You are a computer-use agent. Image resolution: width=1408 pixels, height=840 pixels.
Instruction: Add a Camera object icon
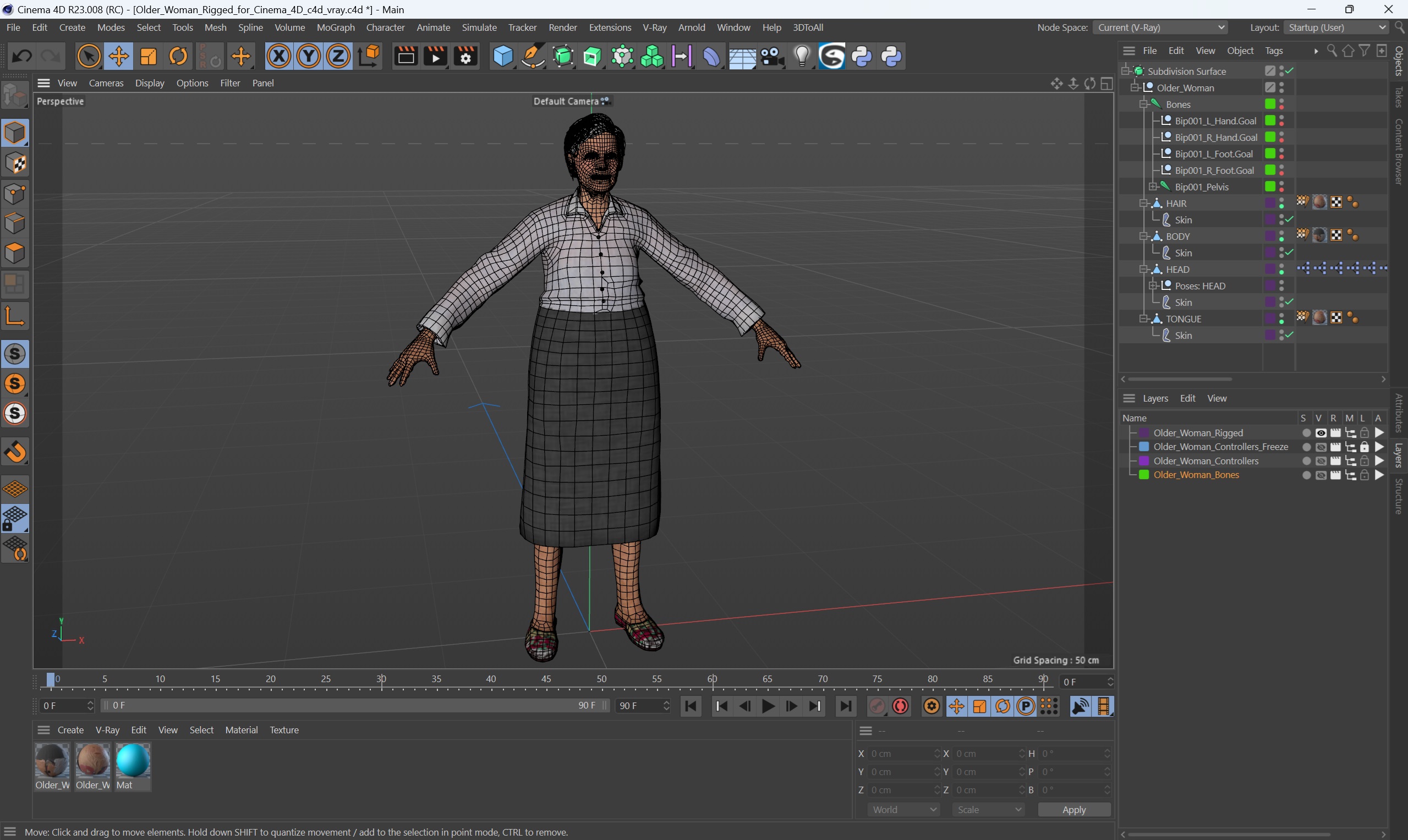771,56
